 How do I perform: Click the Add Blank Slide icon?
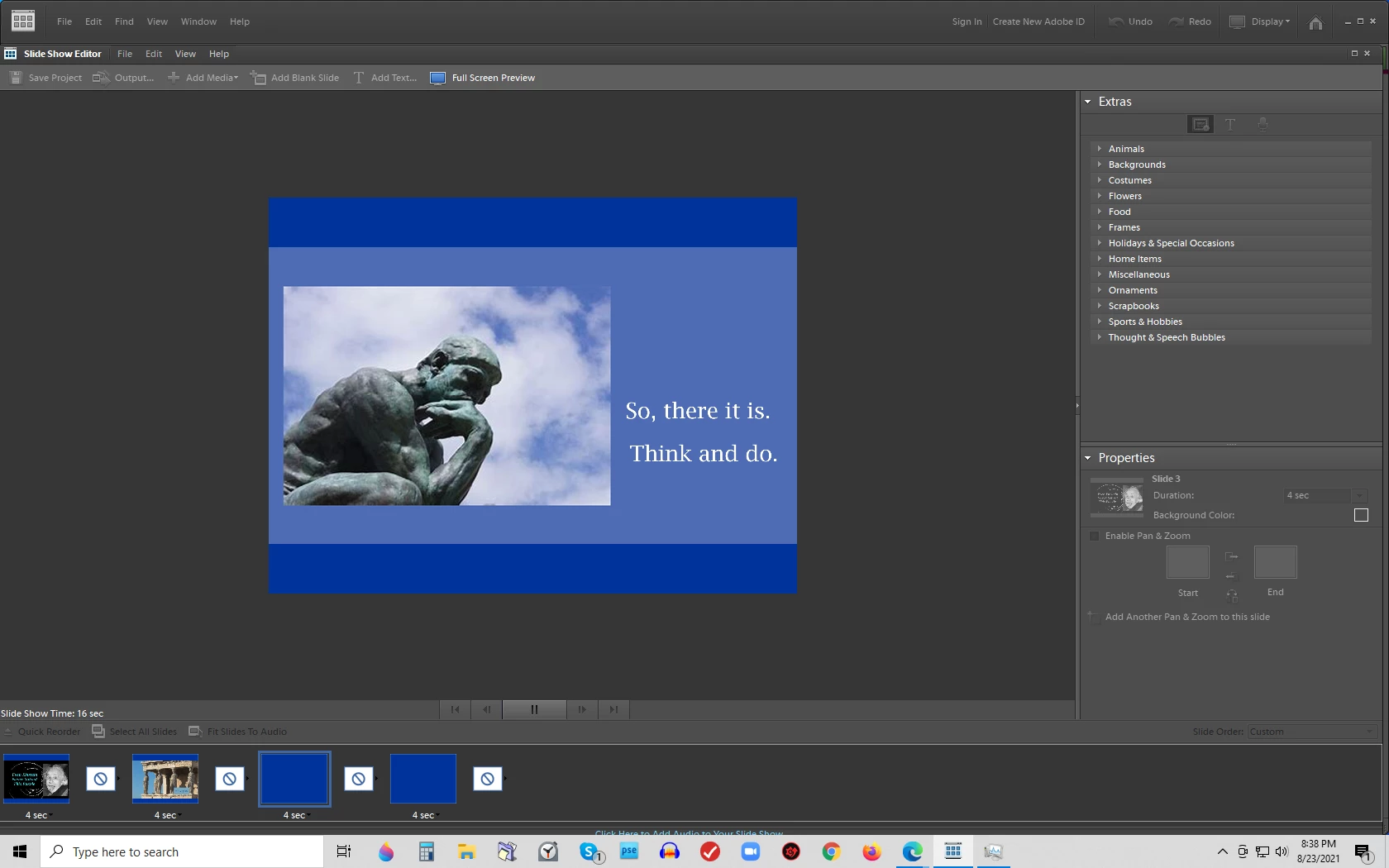point(259,78)
